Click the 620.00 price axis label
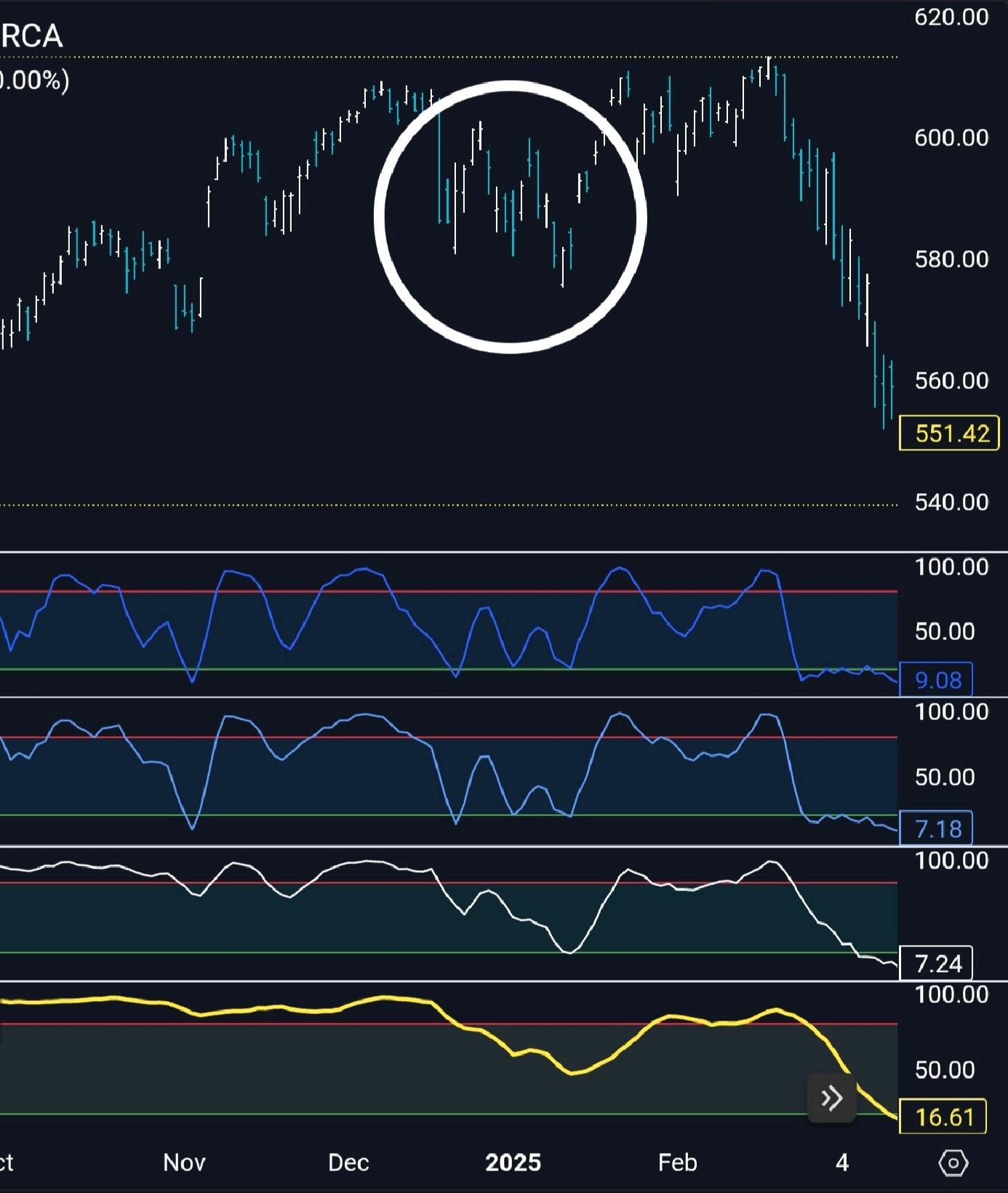The image size is (1008, 1193). 951,17
